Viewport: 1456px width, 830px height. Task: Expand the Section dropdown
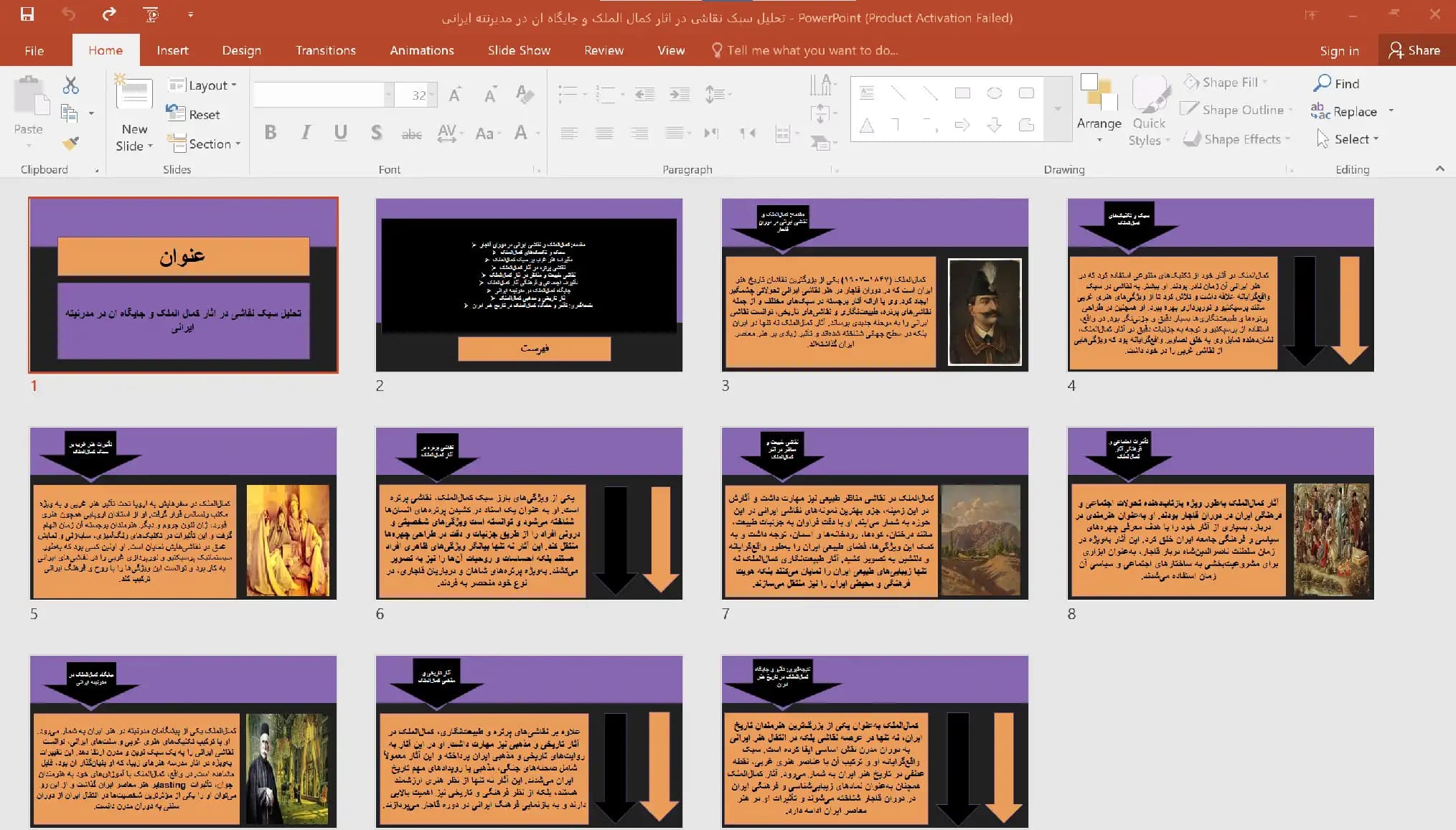click(205, 143)
